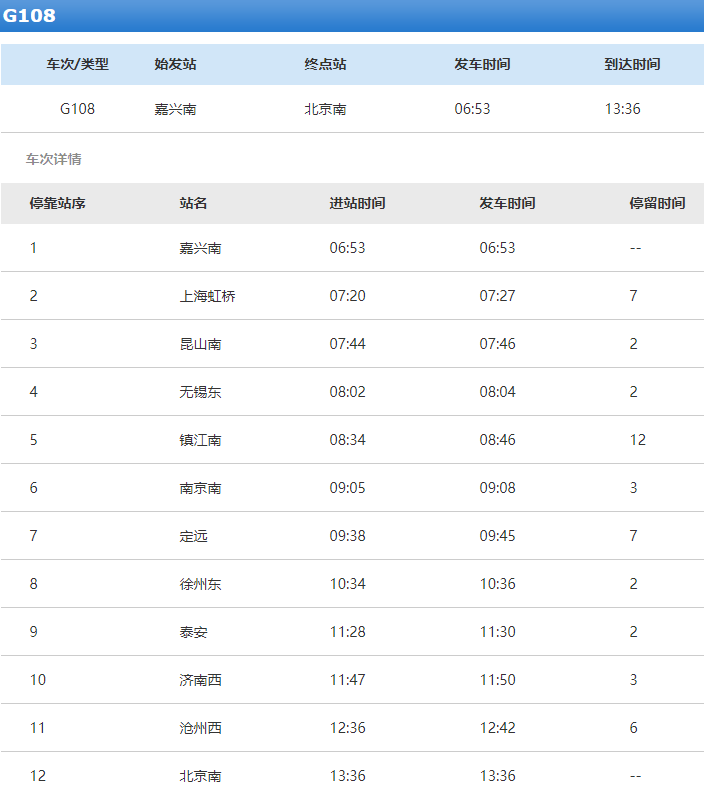Select station 镇江南 in stop list
Viewport: 704px width, 799px height.
[200, 440]
